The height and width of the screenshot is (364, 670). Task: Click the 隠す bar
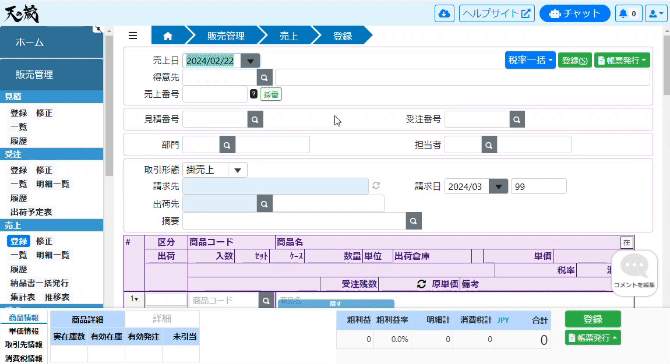pos(336,303)
